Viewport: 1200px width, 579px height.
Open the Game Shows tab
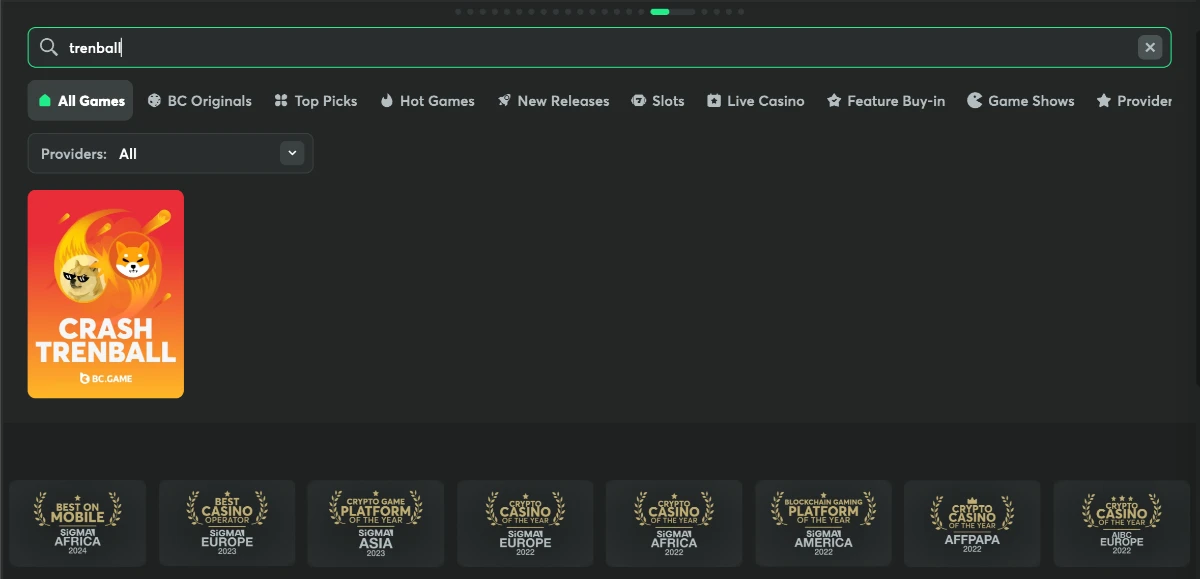[1021, 101]
